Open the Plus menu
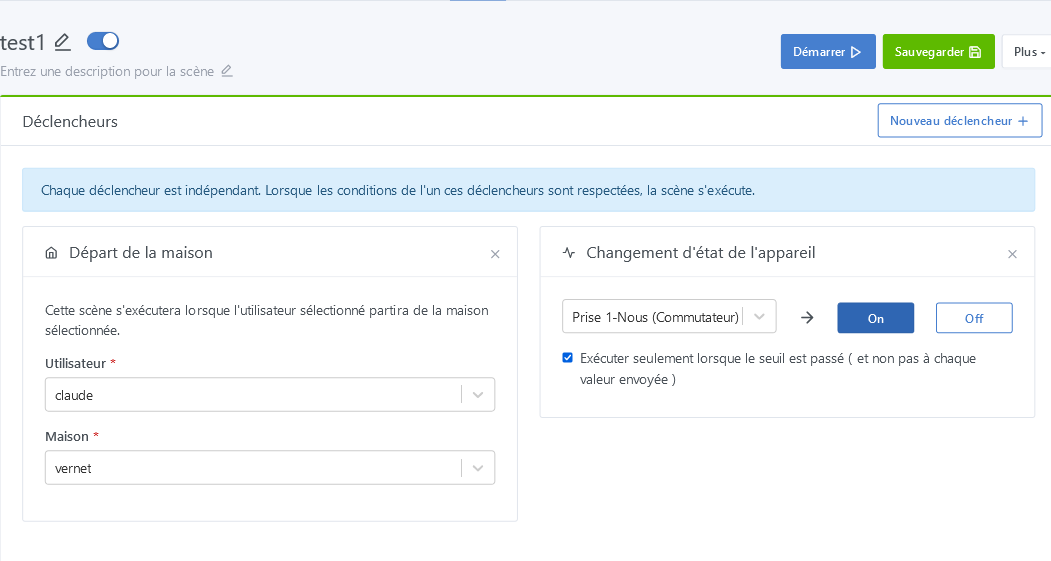1051x561 pixels. pyautogui.click(x=1028, y=52)
